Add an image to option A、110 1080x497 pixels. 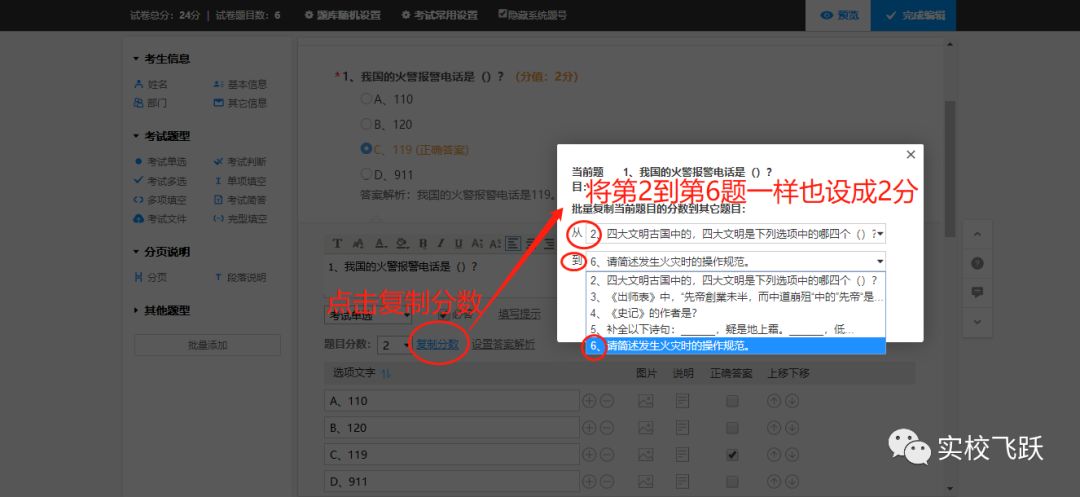pos(645,401)
